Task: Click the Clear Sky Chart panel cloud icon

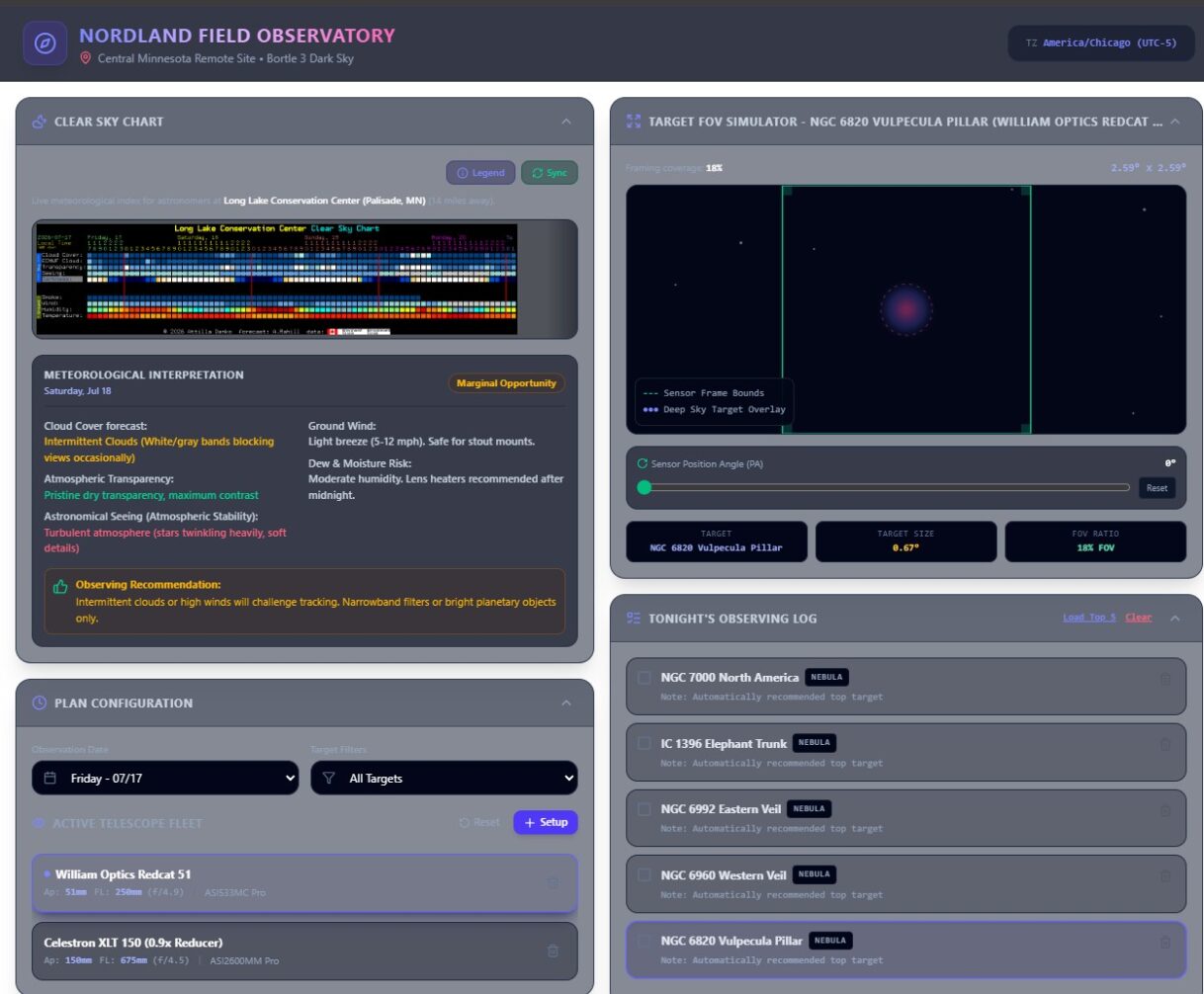Action: [x=40, y=122]
